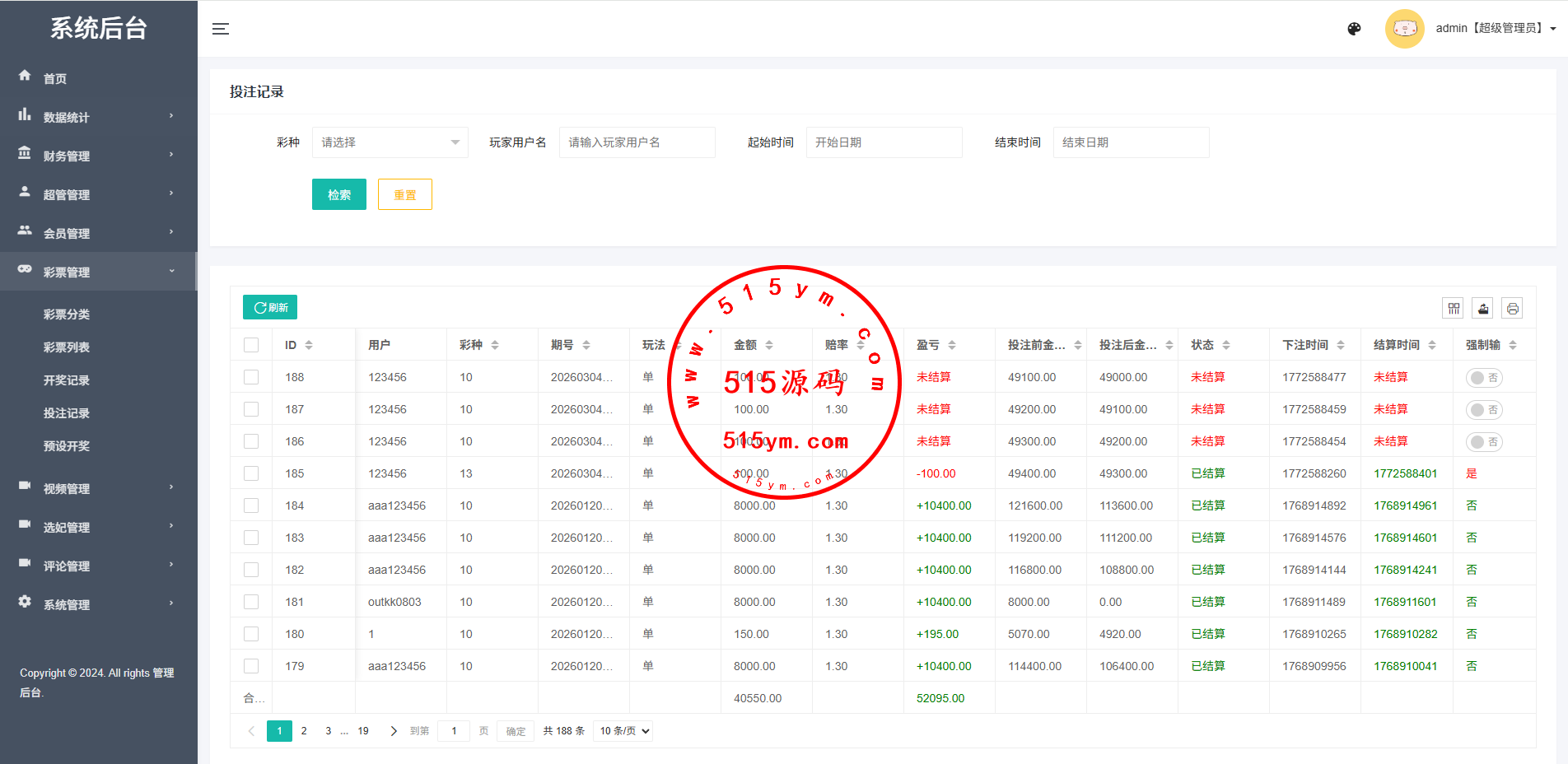Open the theme color palette icon

coord(1354,29)
